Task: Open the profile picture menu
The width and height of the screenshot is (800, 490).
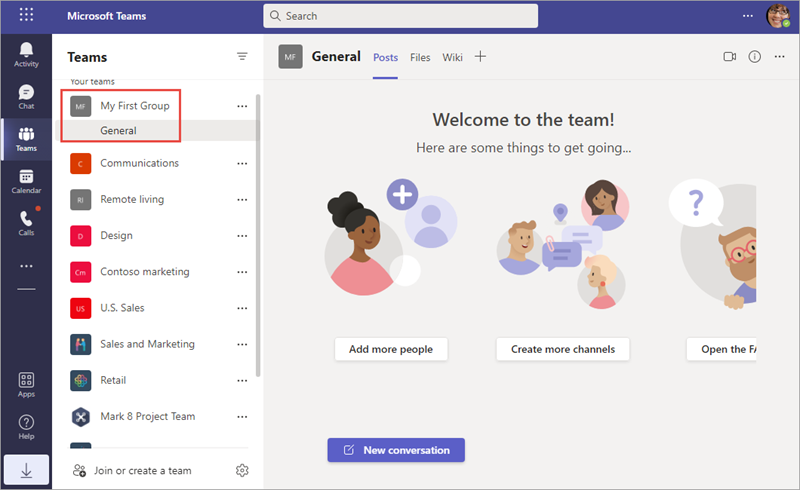Action: tap(778, 15)
